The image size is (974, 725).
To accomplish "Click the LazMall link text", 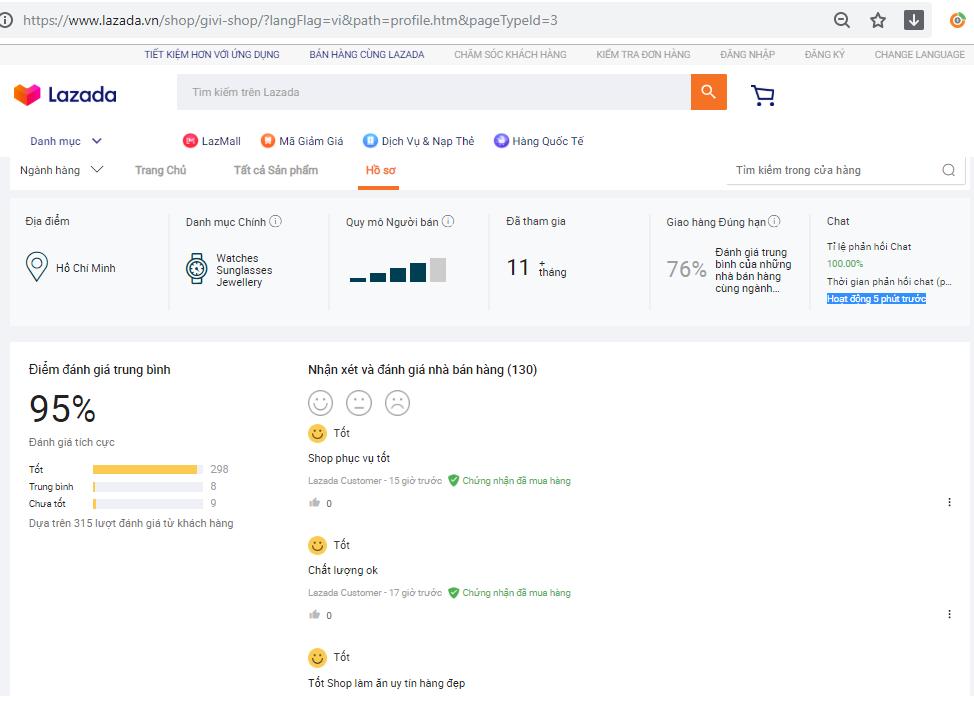I will (221, 141).
